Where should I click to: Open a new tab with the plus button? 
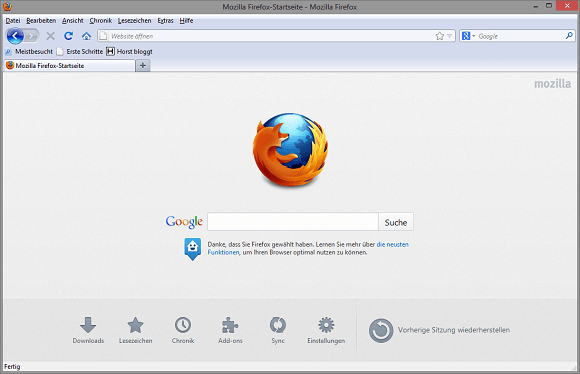coord(143,65)
